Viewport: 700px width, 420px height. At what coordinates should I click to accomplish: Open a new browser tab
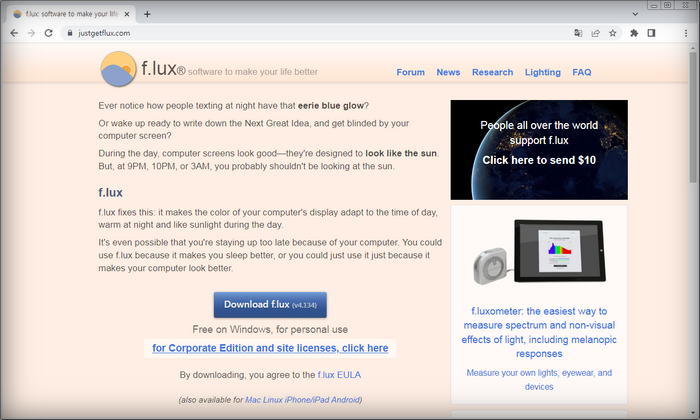click(147, 14)
